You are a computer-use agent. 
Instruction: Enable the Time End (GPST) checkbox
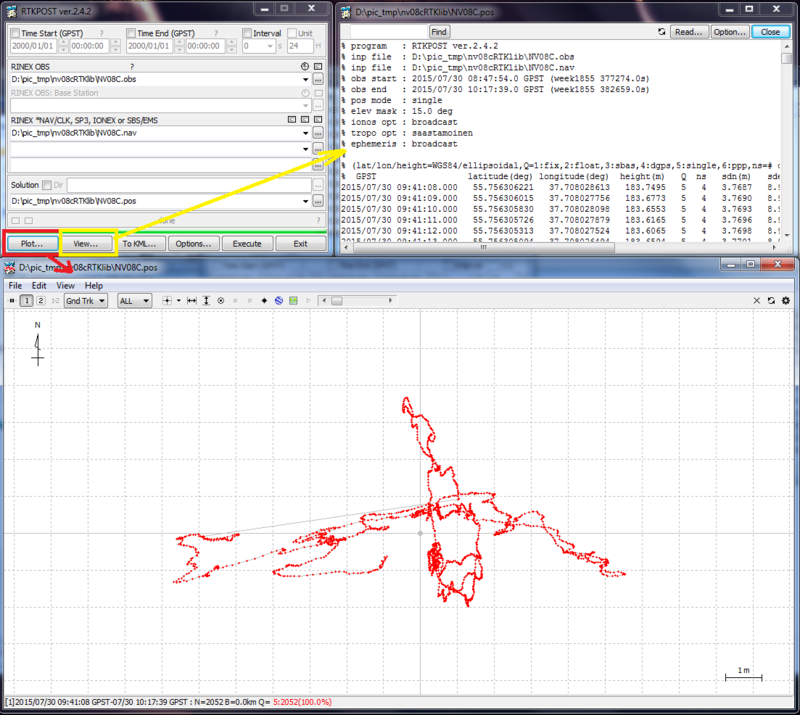pos(132,33)
